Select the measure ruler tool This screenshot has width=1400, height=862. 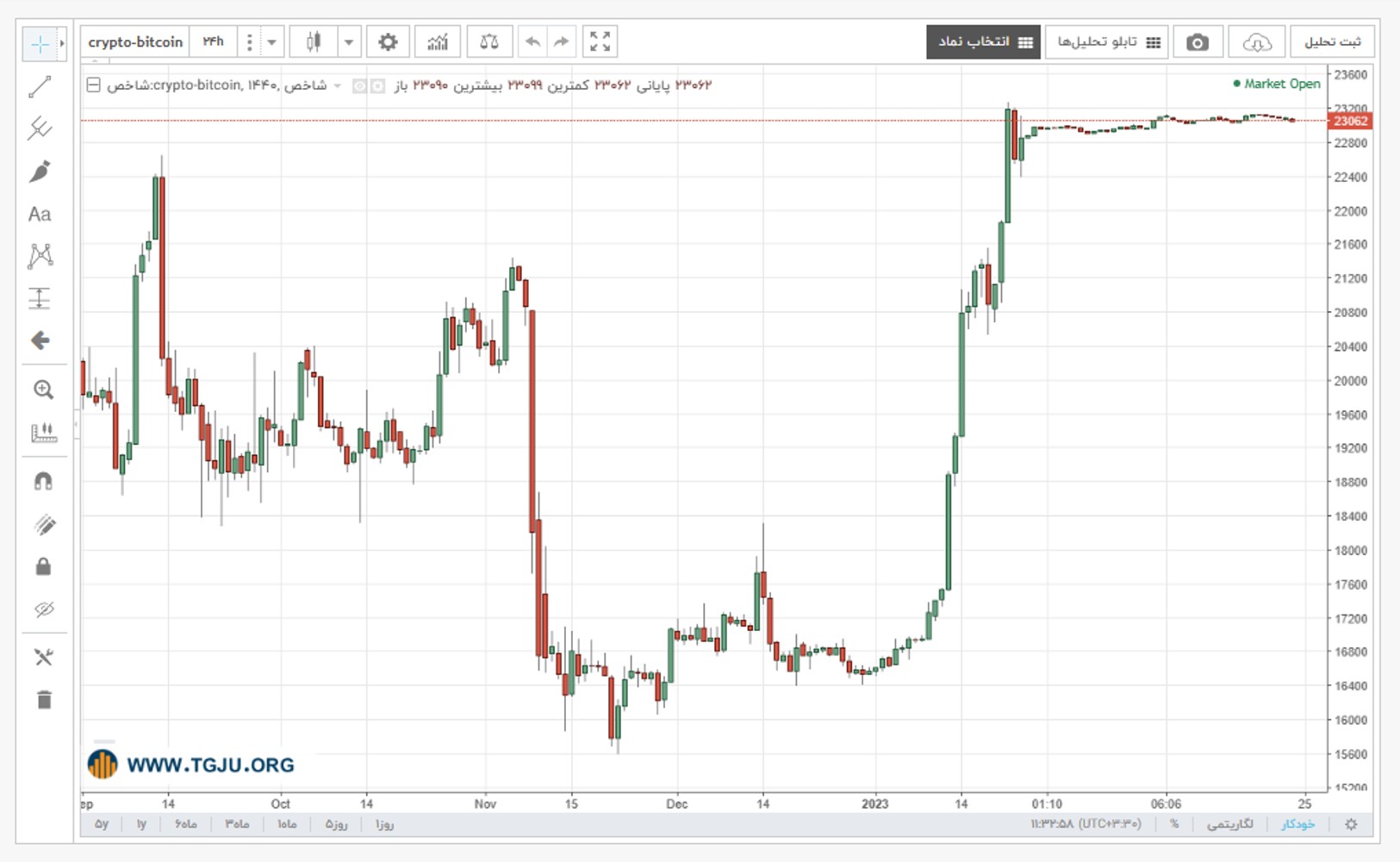(x=43, y=432)
